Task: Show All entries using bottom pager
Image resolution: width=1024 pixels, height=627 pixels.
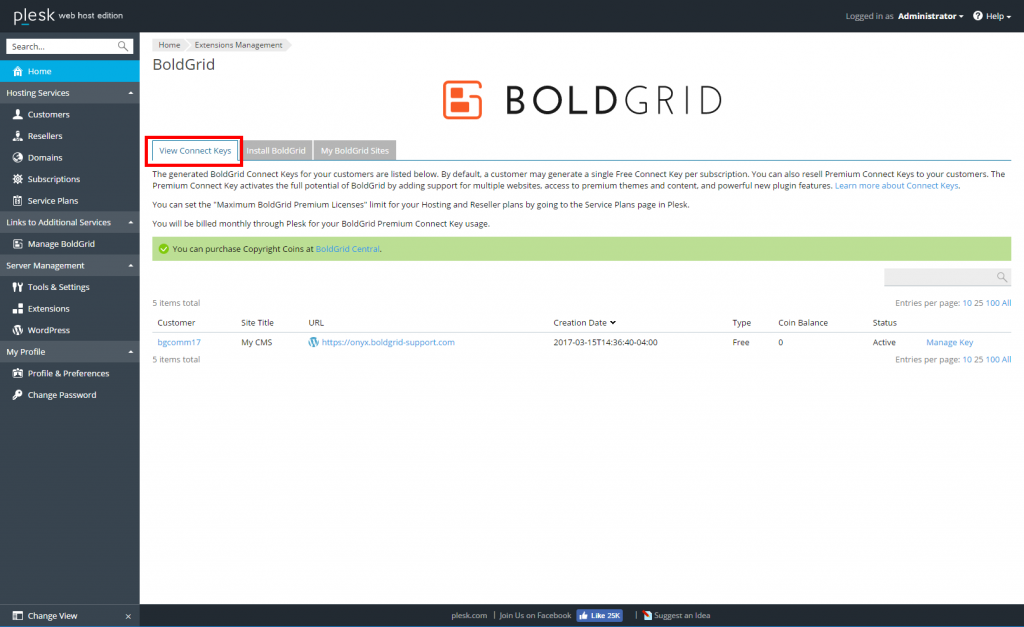Action: (1006, 359)
